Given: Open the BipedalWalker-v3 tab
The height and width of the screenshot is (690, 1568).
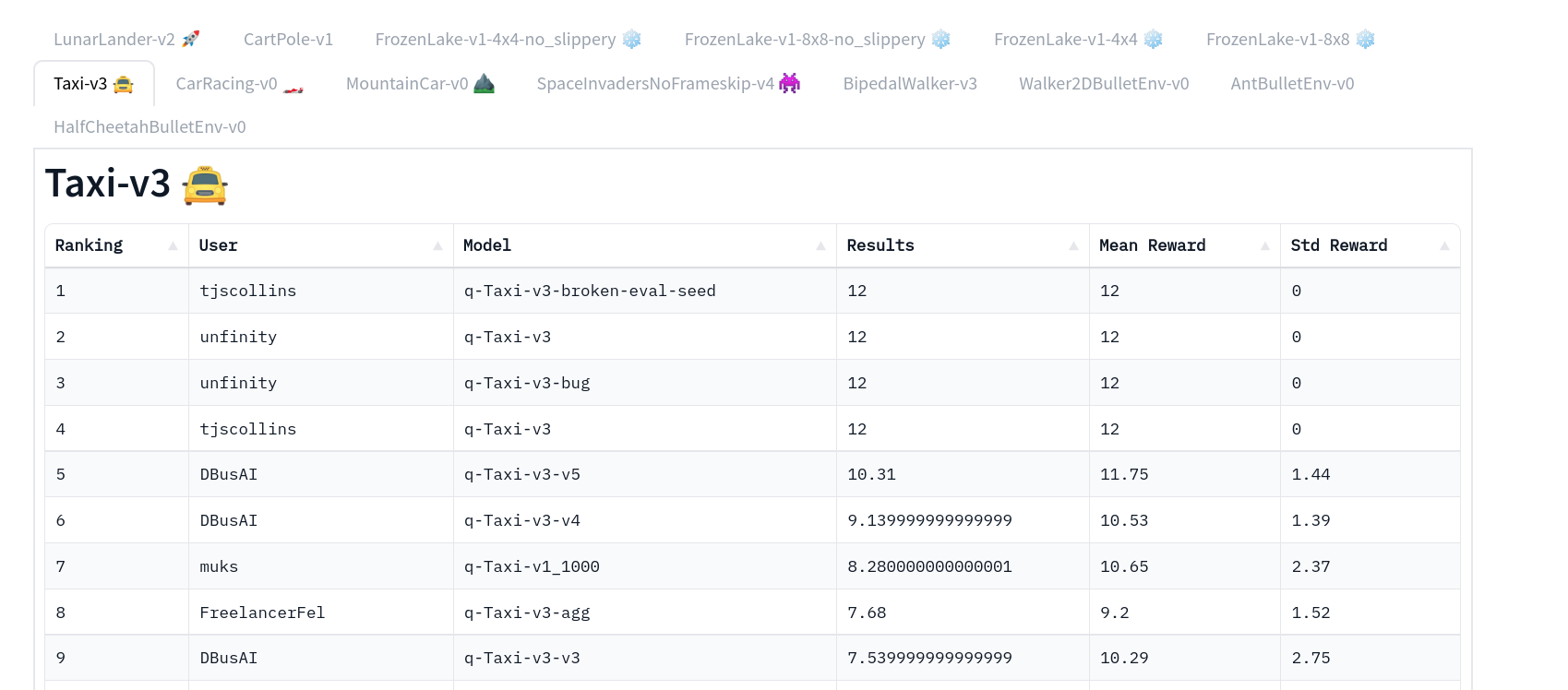Looking at the screenshot, I should (909, 84).
